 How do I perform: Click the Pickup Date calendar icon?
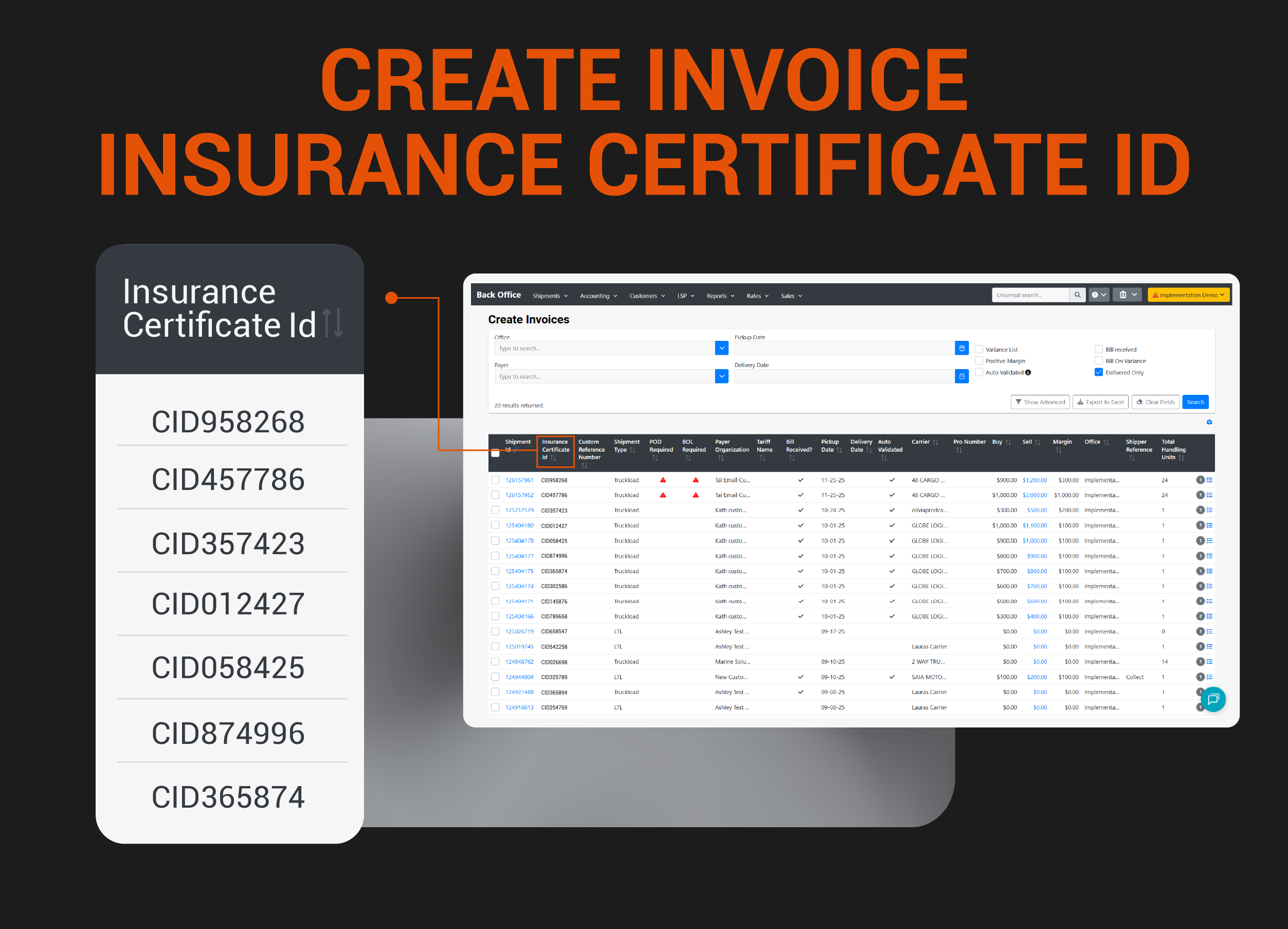coord(962,348)
